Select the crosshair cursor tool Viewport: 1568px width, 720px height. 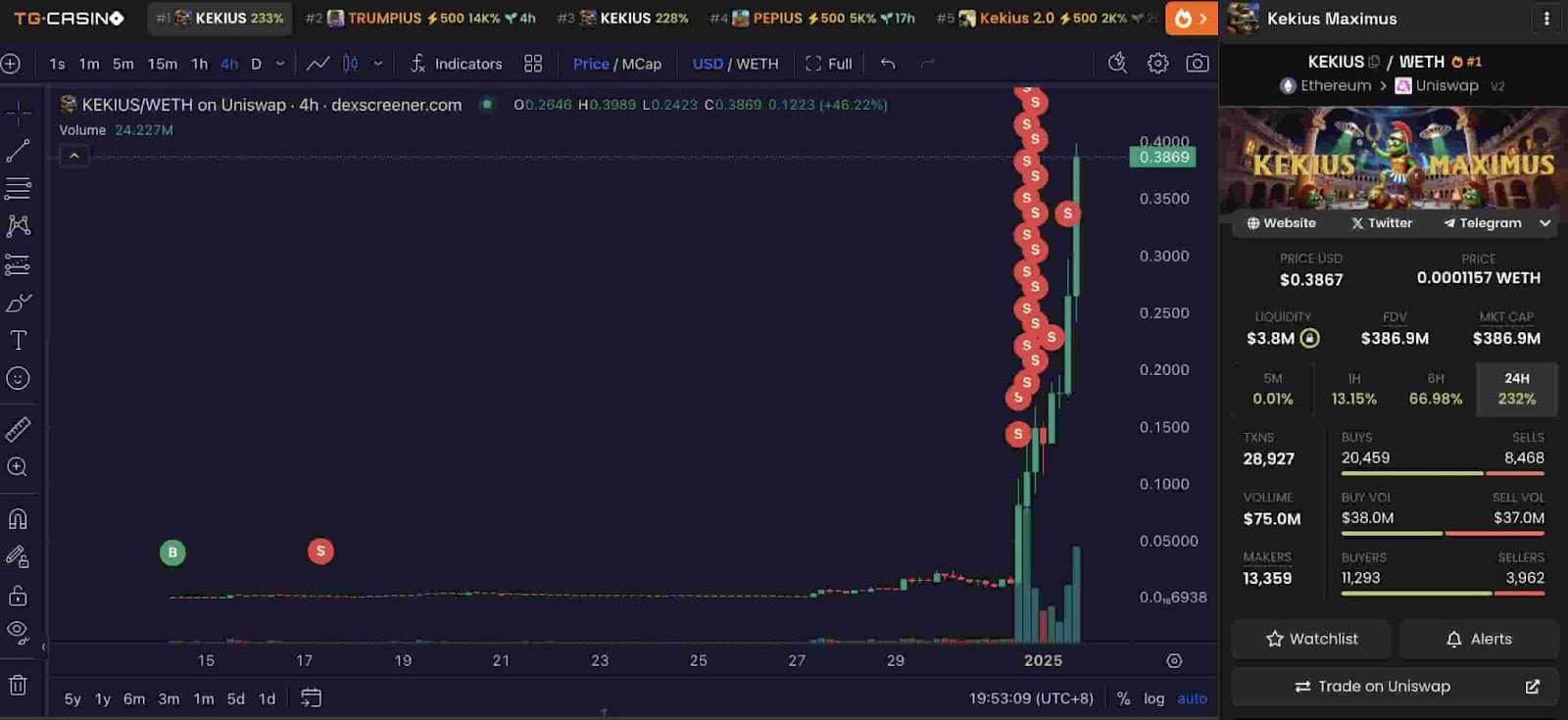18,114
